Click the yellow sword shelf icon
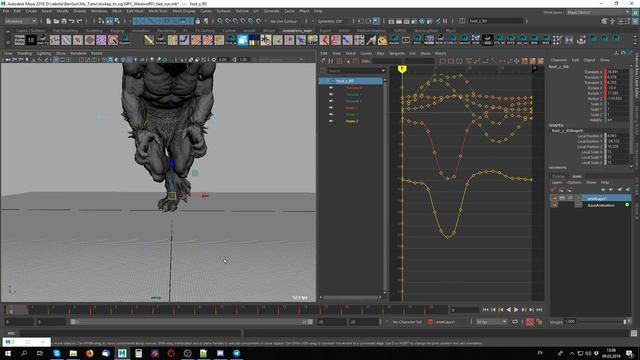The width and height of the screenshot is (640, 360). tap(149, 40)
